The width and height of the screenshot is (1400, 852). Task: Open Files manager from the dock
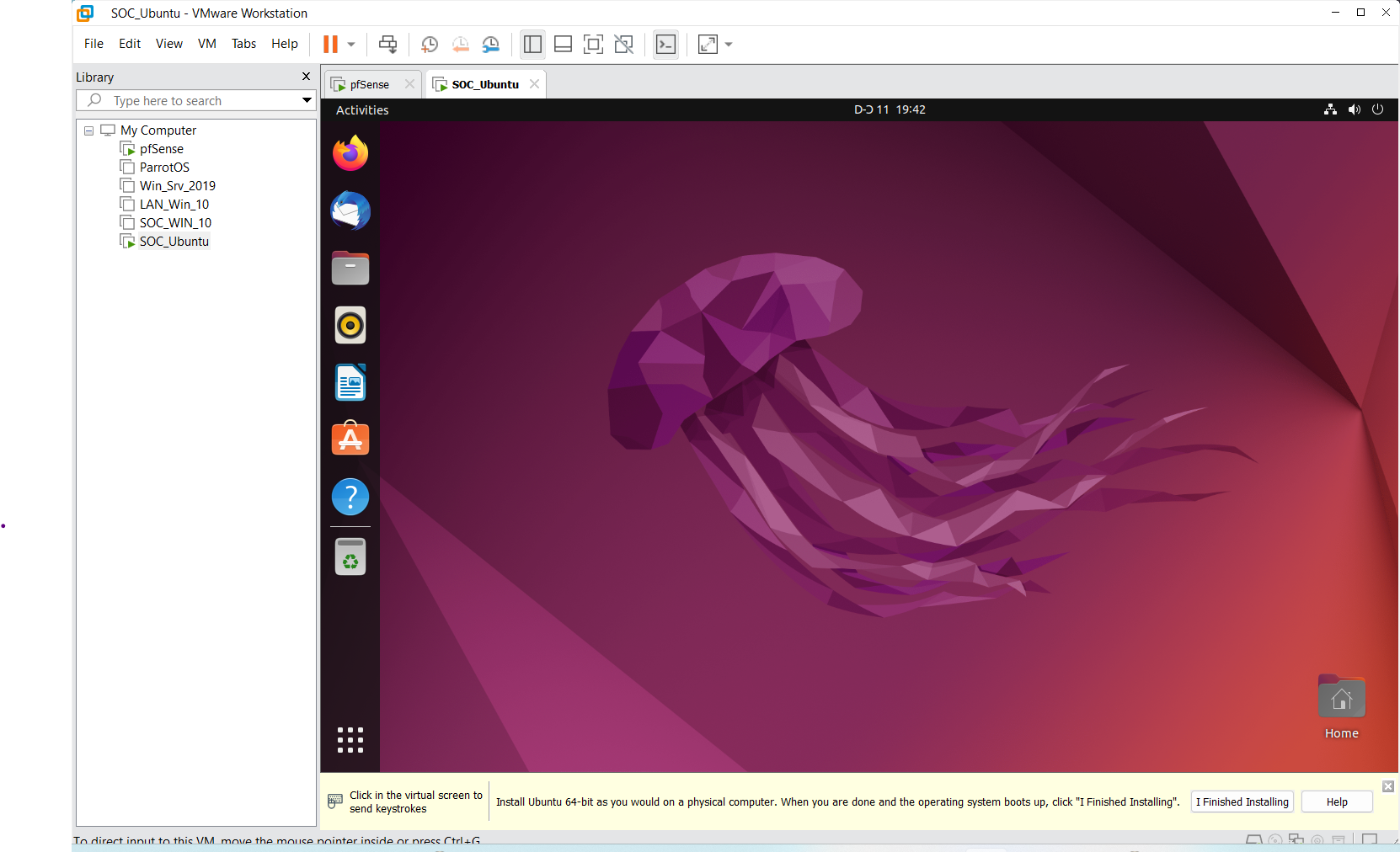click(350, 268)
